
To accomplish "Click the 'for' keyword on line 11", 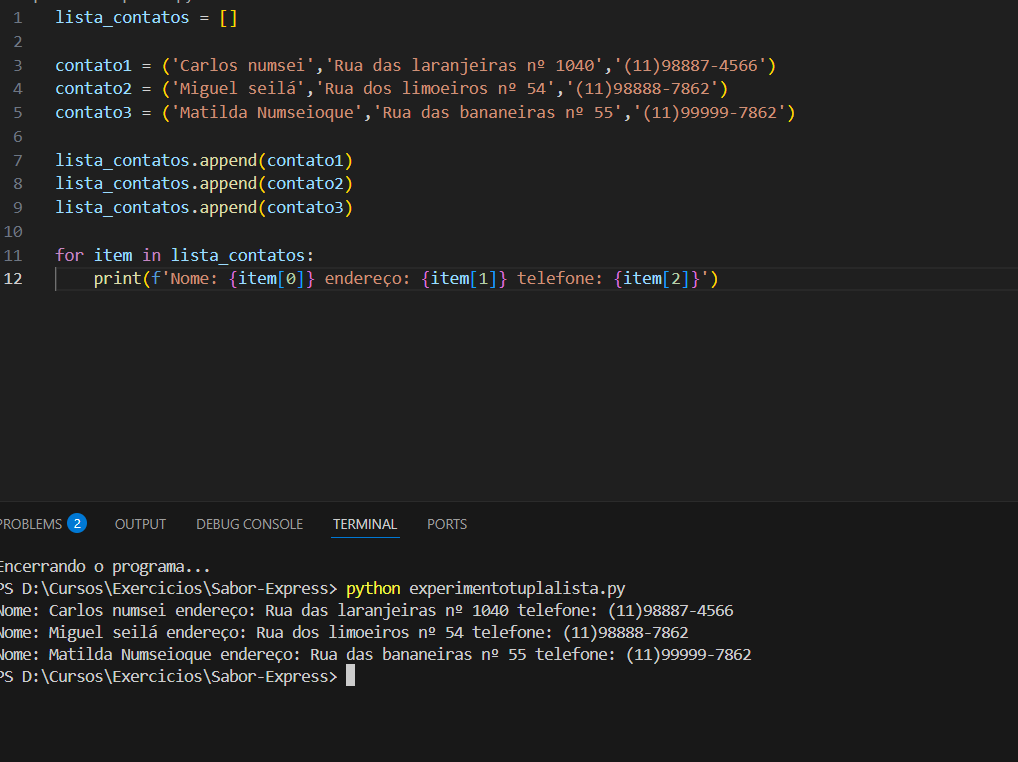I will click(69, 255).
